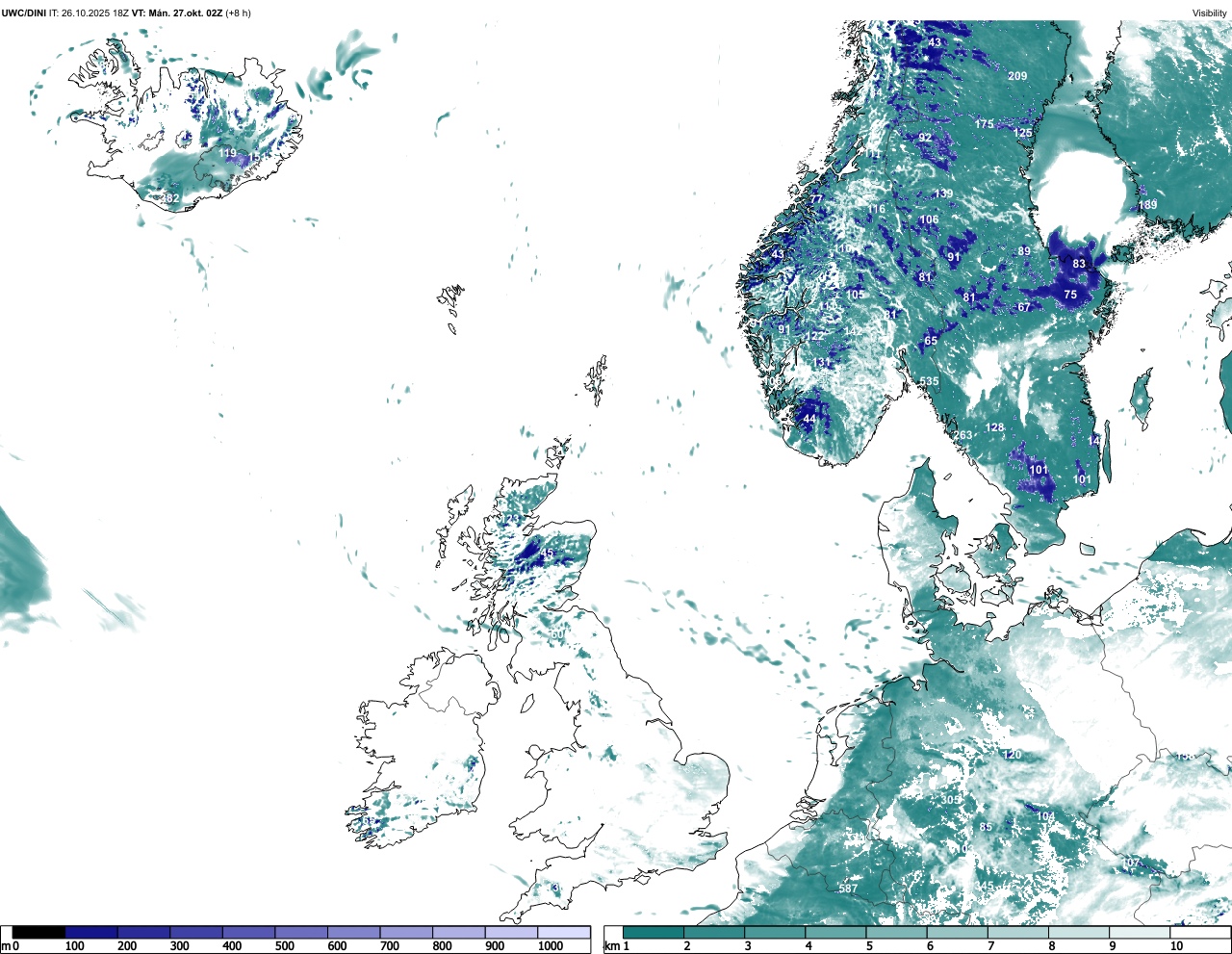Click the 119 visibility value over Iceland
This screenshot has height=954, width=1232.
tap(227, 153)
